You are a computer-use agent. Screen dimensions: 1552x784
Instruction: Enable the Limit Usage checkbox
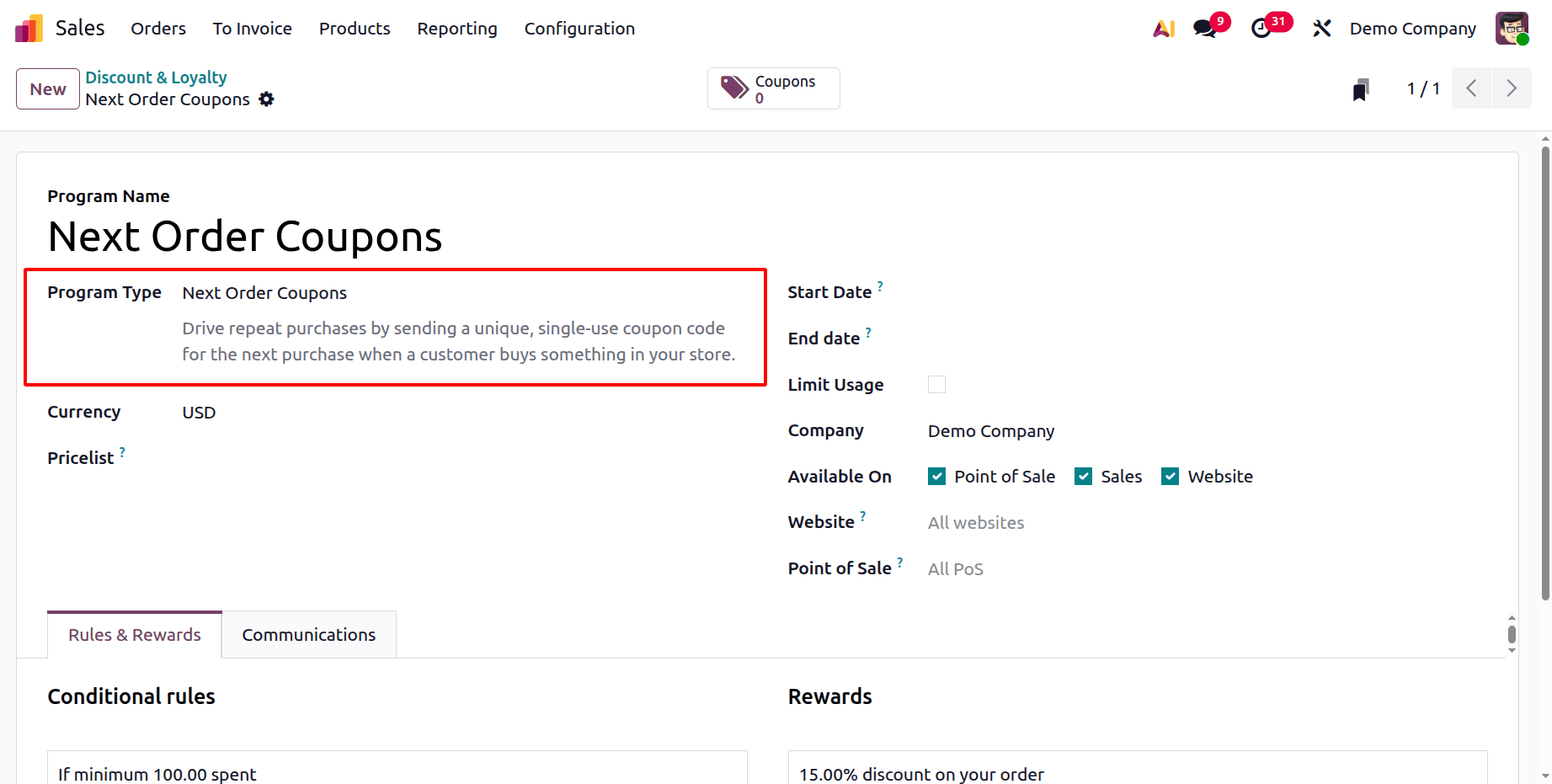click(936, 384)
